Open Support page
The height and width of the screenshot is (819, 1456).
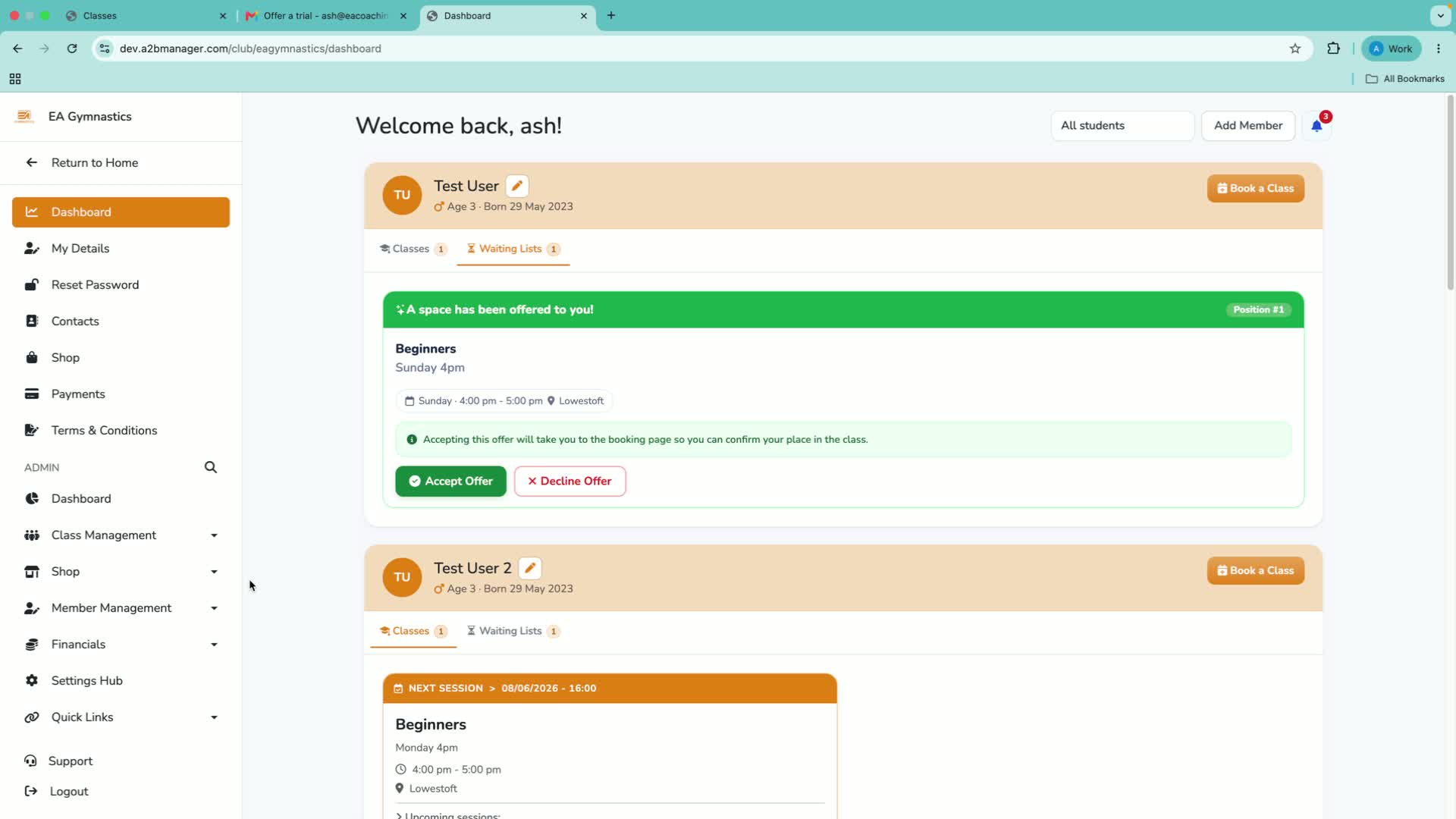[x=59, y=761]
